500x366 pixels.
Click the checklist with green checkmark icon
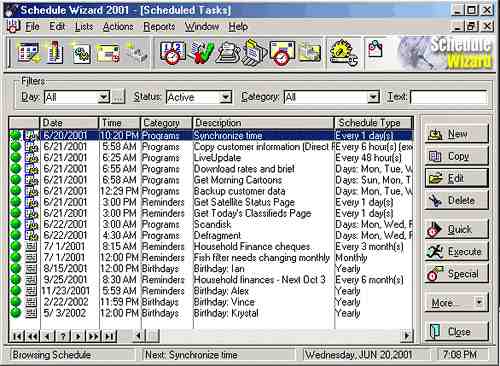201,53
